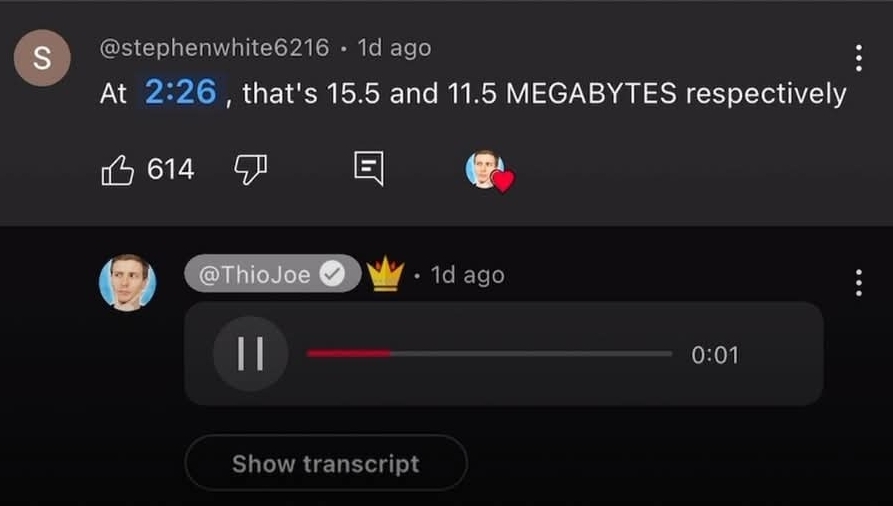Open replies via the comment bubble icon
This screenshot has height=506, width=893.
tap(369, 169)
